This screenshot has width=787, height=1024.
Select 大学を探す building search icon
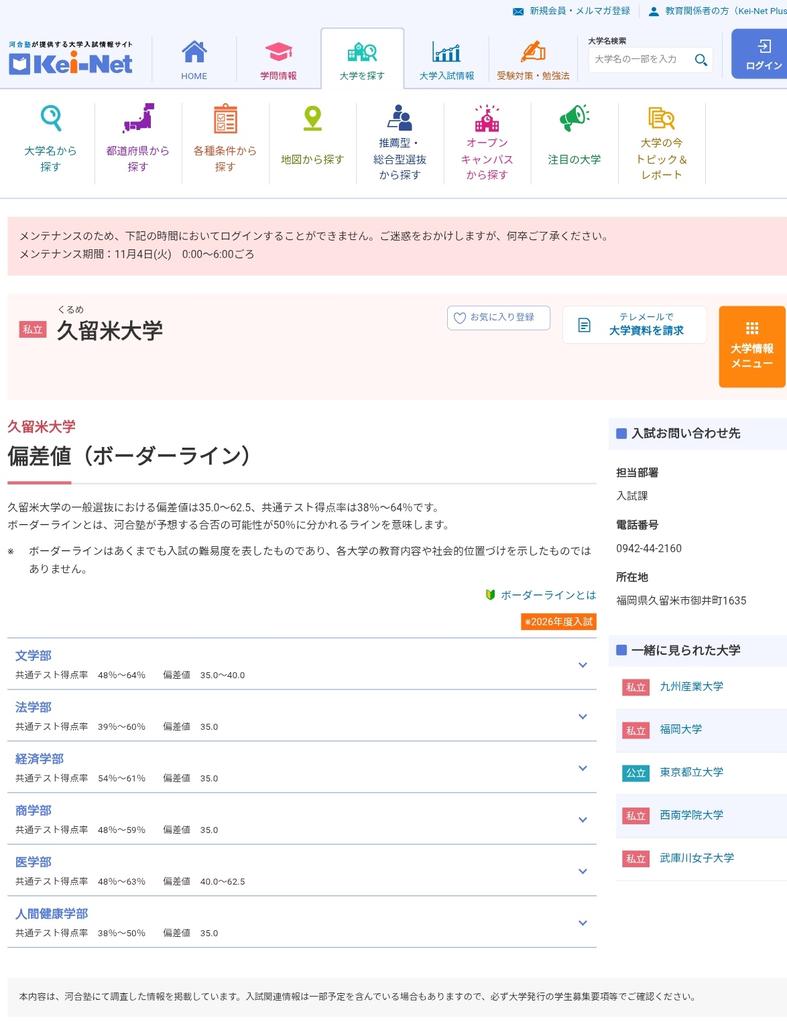362,52
